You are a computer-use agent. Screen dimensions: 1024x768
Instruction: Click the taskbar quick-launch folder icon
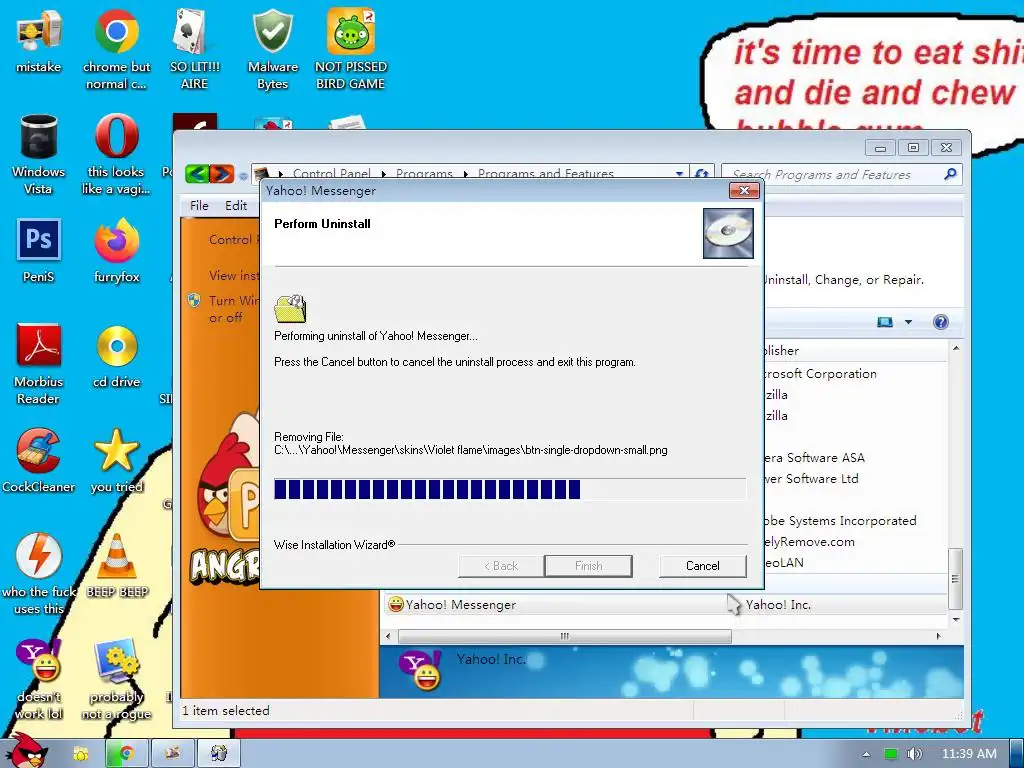[81, 754]
